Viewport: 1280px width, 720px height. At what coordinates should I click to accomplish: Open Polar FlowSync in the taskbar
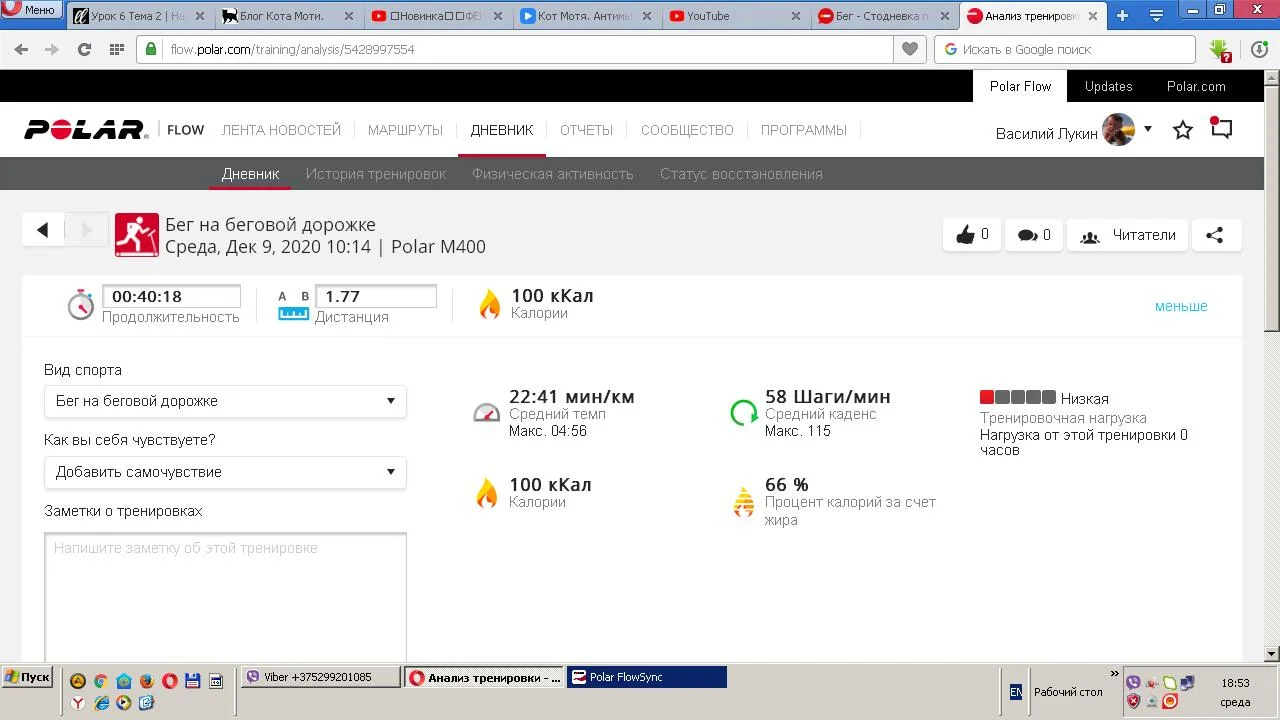[x=646, y=677]
